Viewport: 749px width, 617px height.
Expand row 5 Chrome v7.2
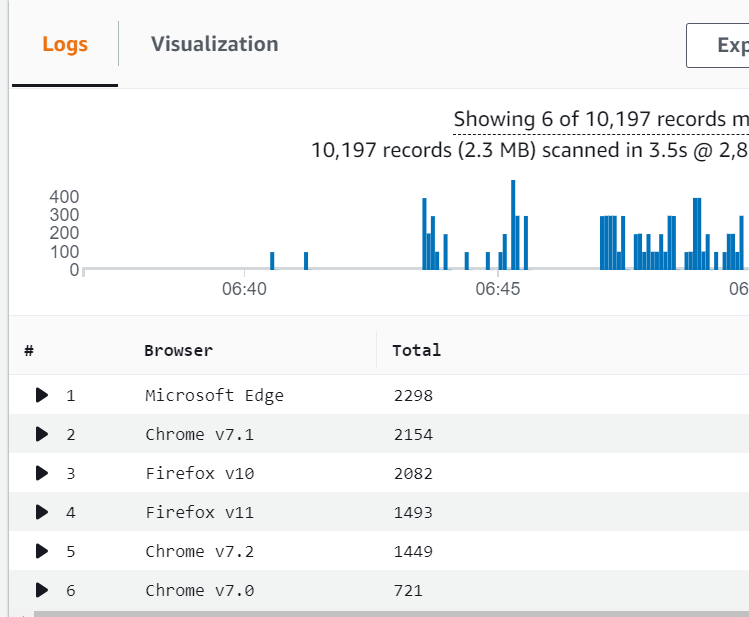(x=42, y=551)
